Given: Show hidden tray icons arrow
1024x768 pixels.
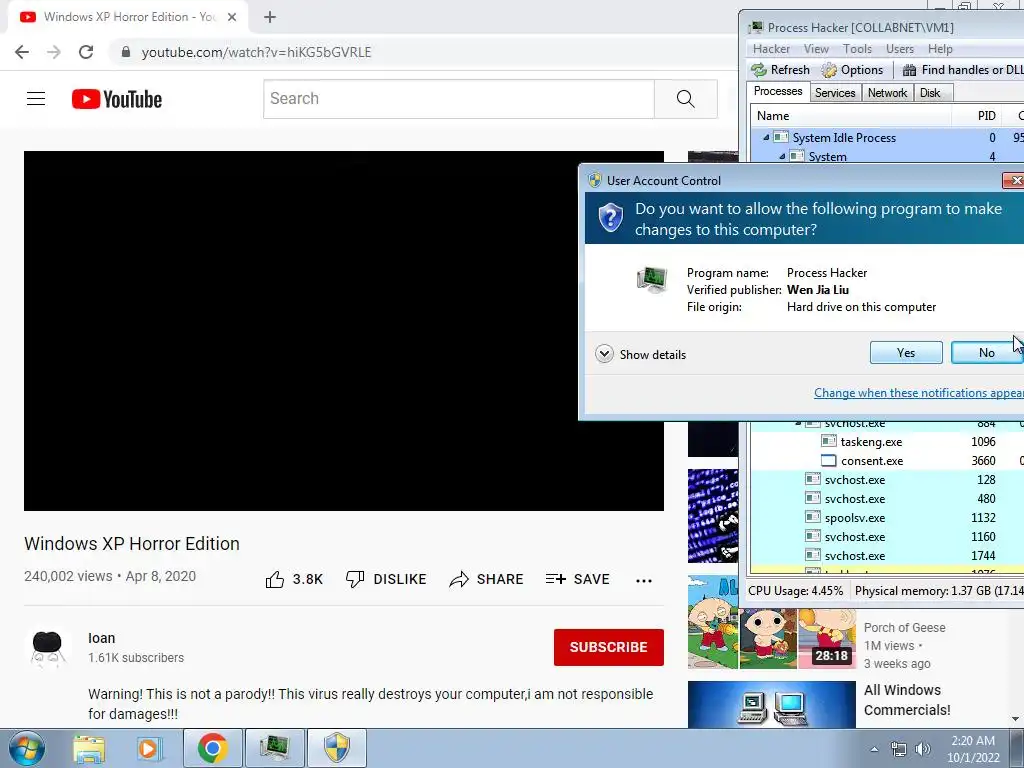Looking at the screenshot, I should coord(874,749).
